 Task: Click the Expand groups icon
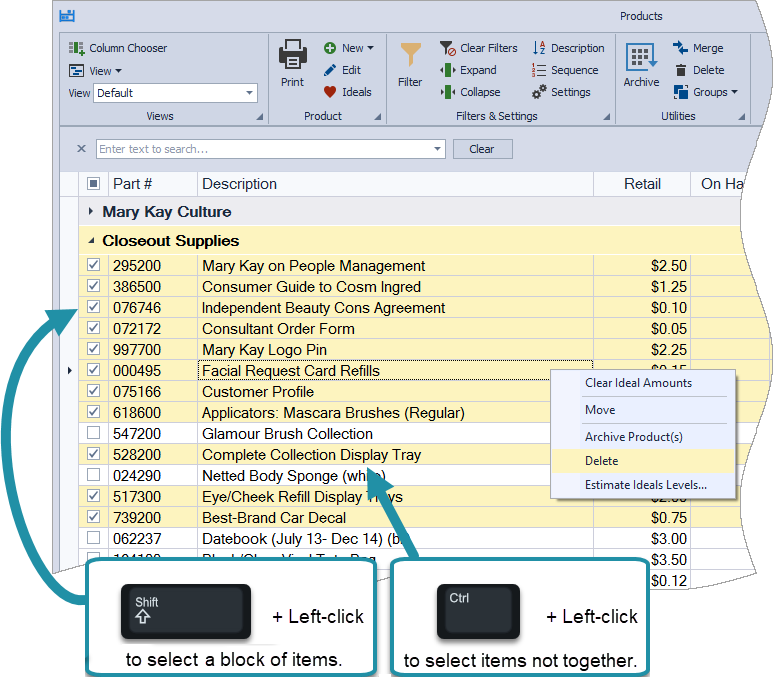(x=448, y=70)
